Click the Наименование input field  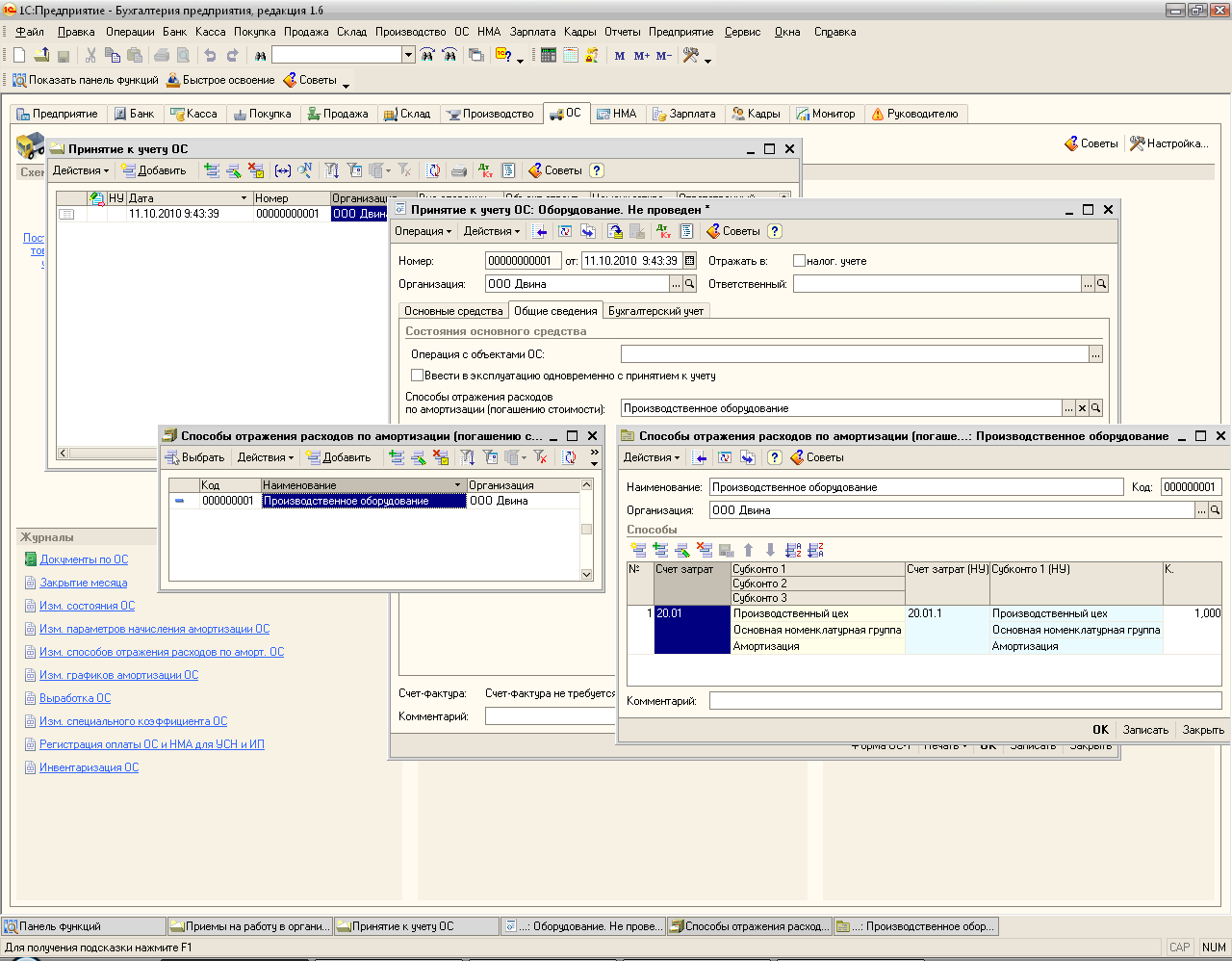point(916,487)
